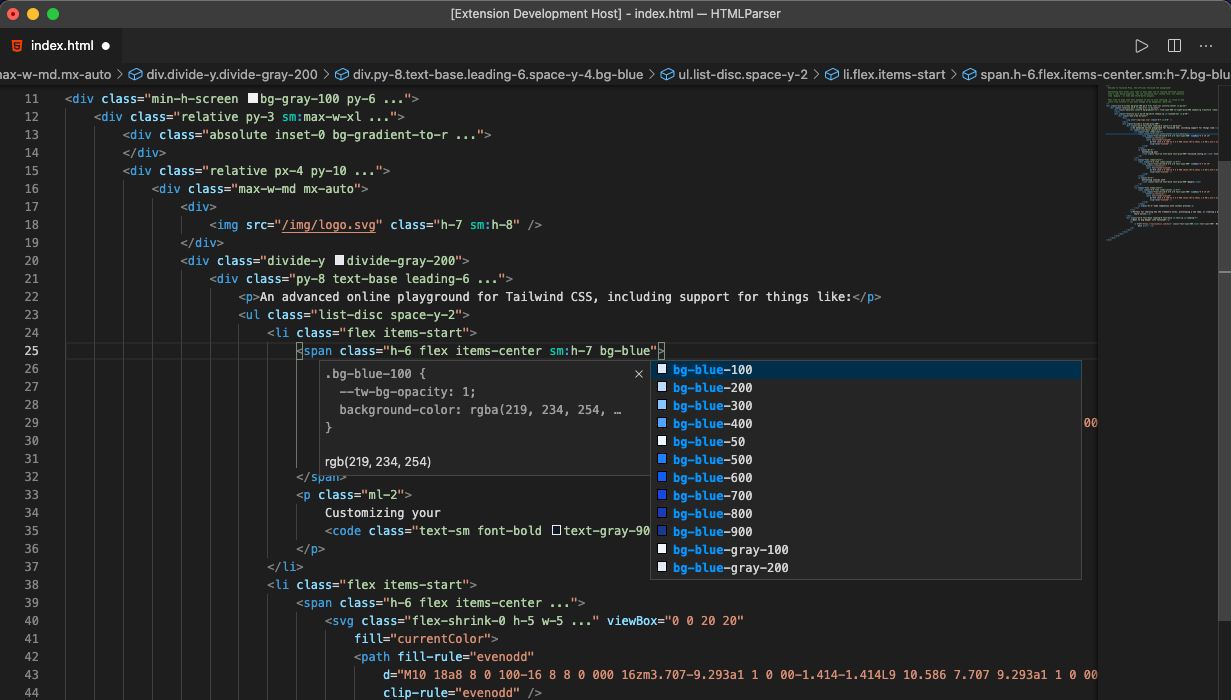This screenshot has height=700, width=1231.
Task: Click the "Customizing your" text on line 34
Action: [x=383, y=513]
